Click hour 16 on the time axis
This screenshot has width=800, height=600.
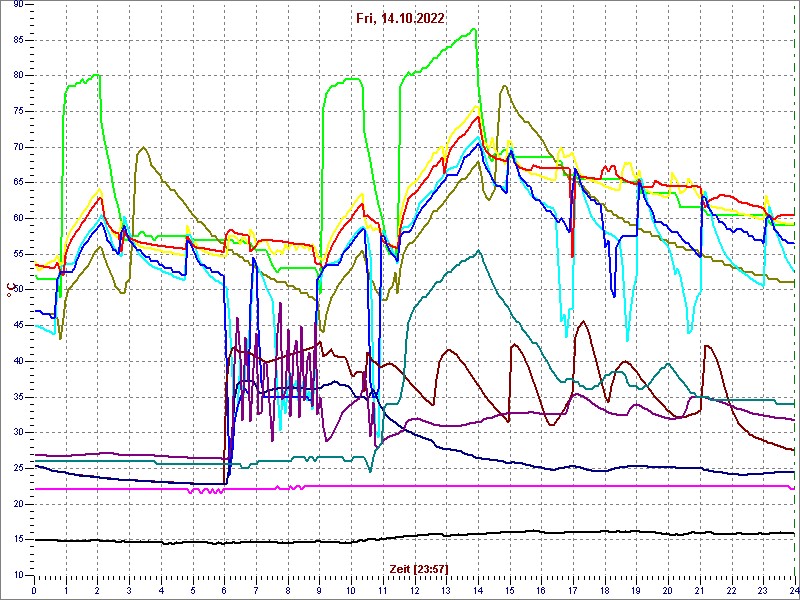coord(541,590)
